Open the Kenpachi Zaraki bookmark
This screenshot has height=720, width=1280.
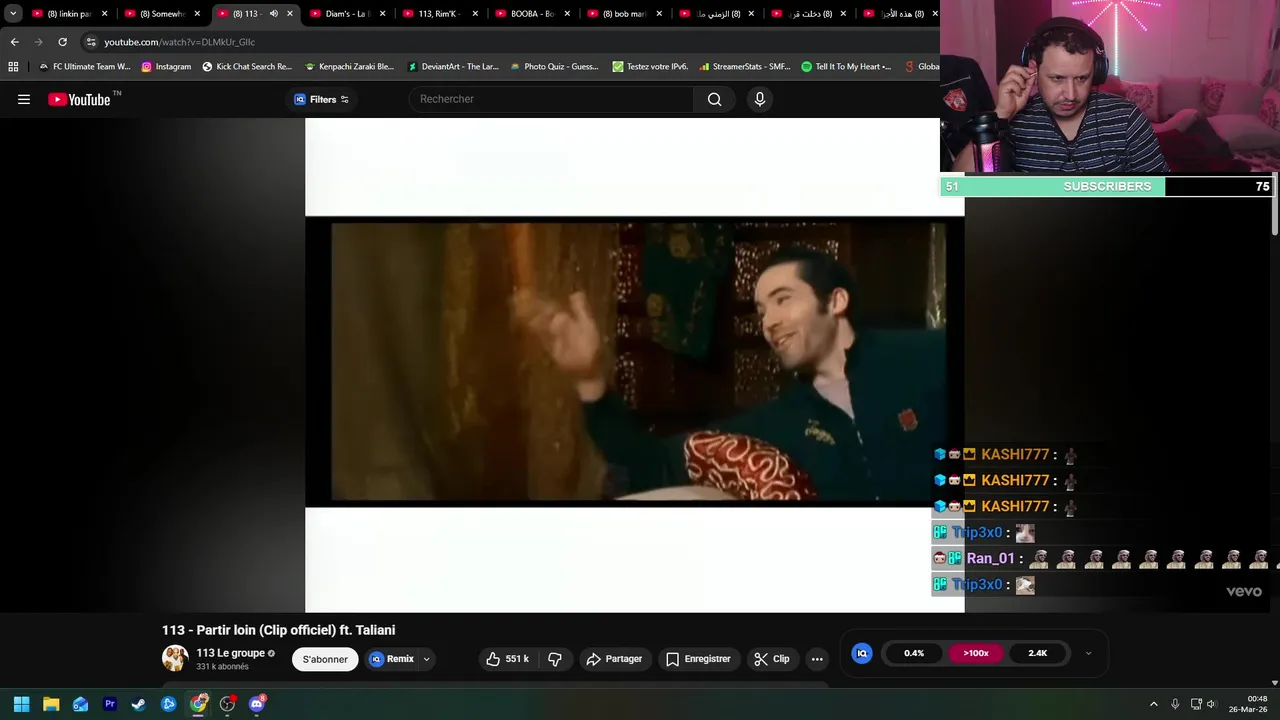pos(349,67)
